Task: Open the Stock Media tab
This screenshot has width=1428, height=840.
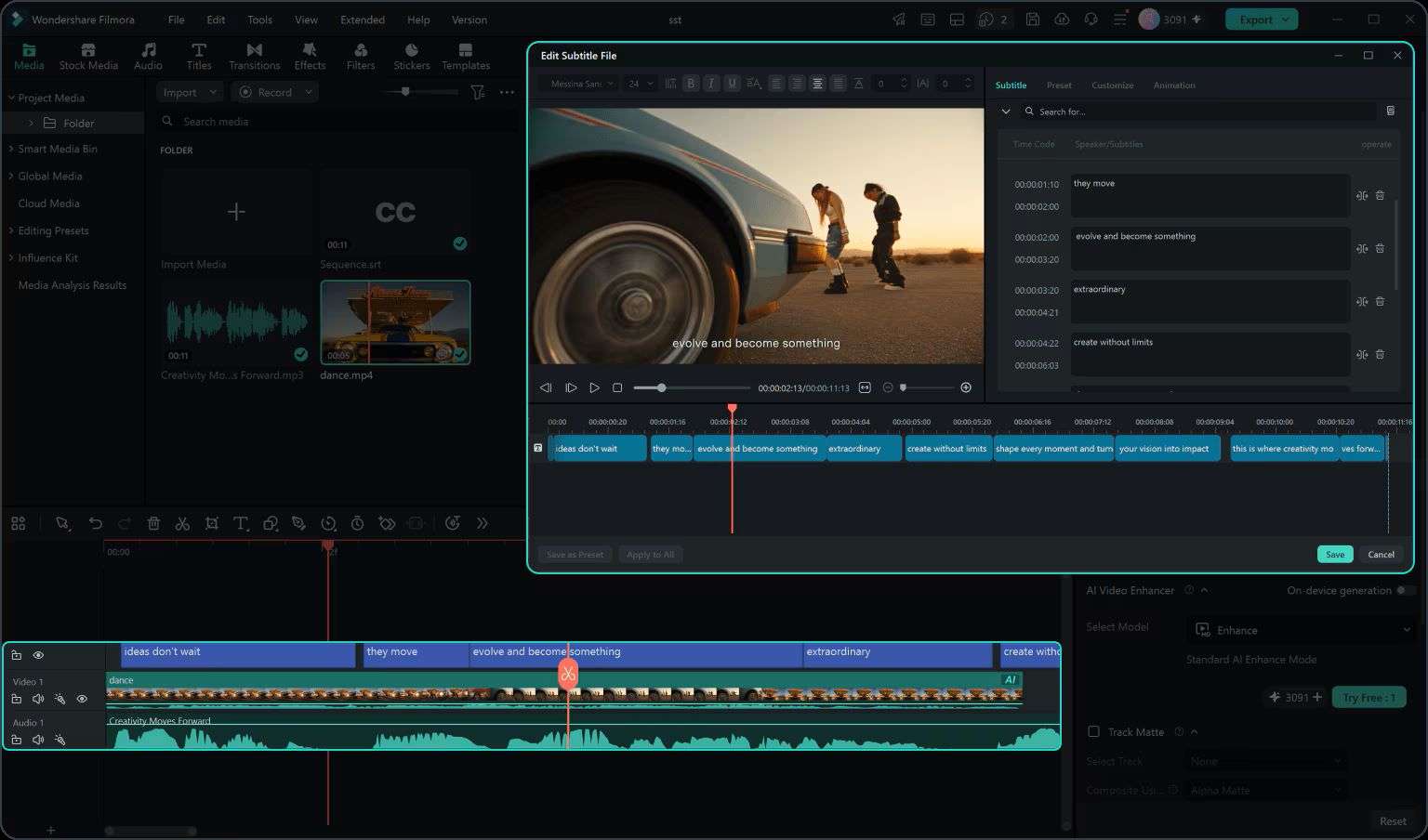Action: click(x=88, y=57)
